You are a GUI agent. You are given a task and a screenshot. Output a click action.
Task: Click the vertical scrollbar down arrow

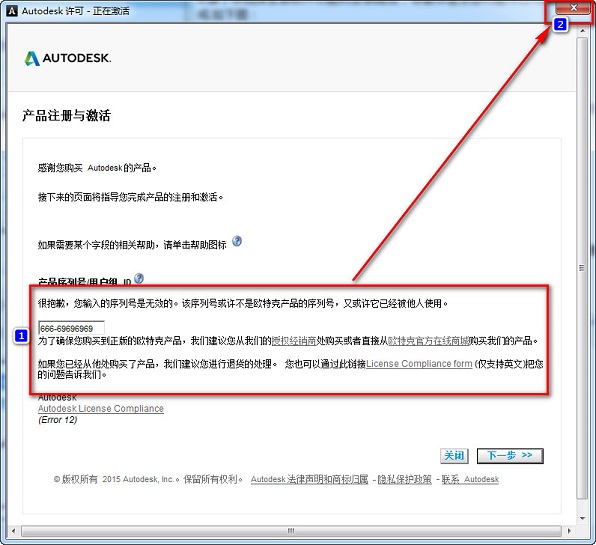[582, 518]
